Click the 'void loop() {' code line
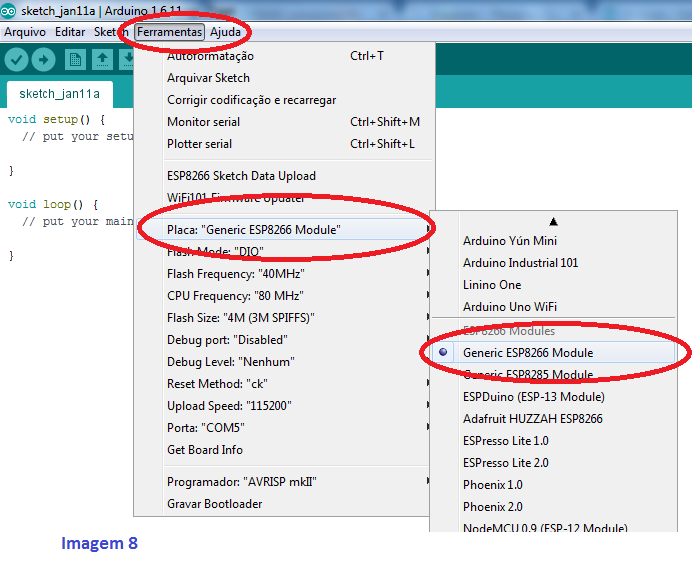The image size is (692, 570). click(x=53, y=205)
